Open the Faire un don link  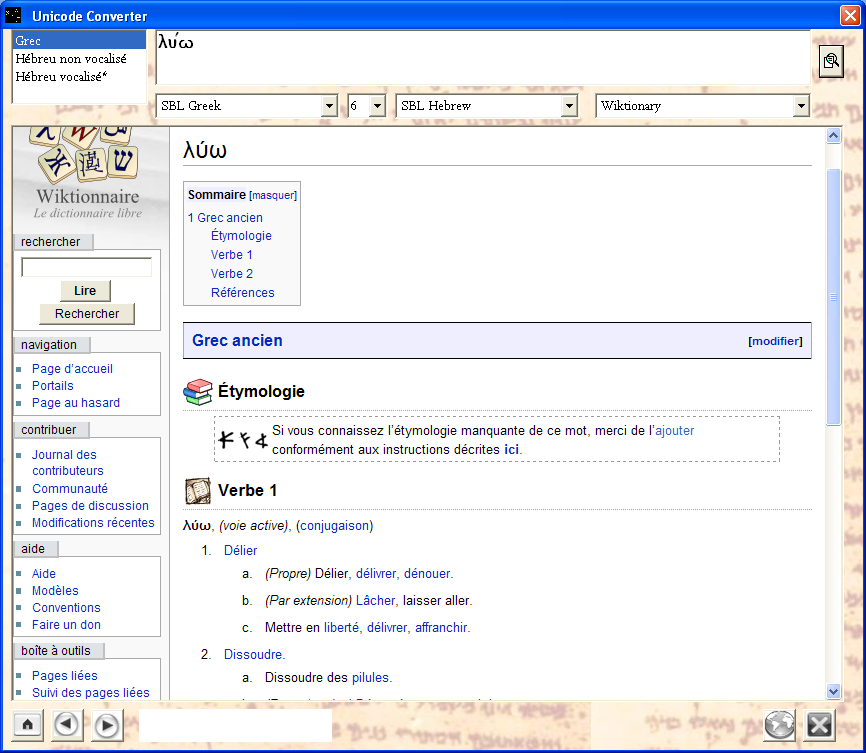[66, 625]
